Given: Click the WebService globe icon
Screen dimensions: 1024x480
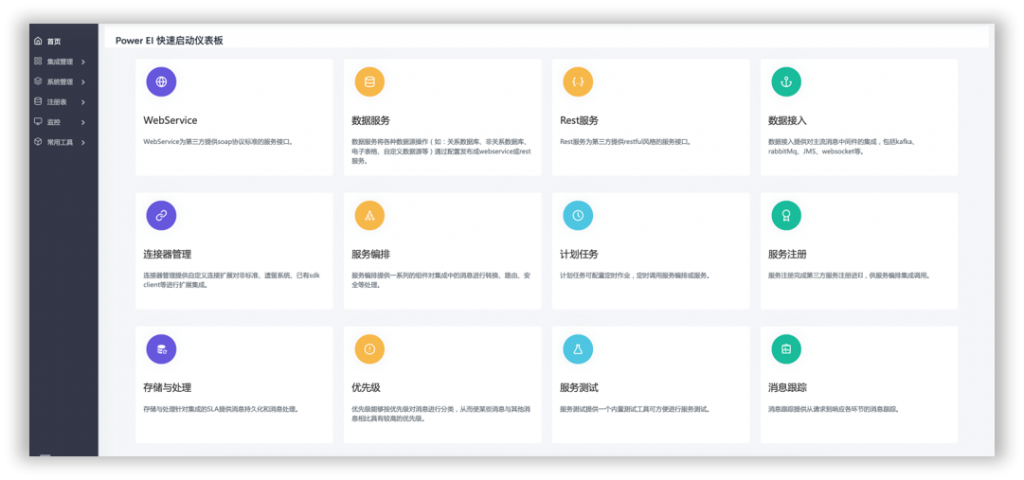Looking at the screenshot, I should click(161, 82).
